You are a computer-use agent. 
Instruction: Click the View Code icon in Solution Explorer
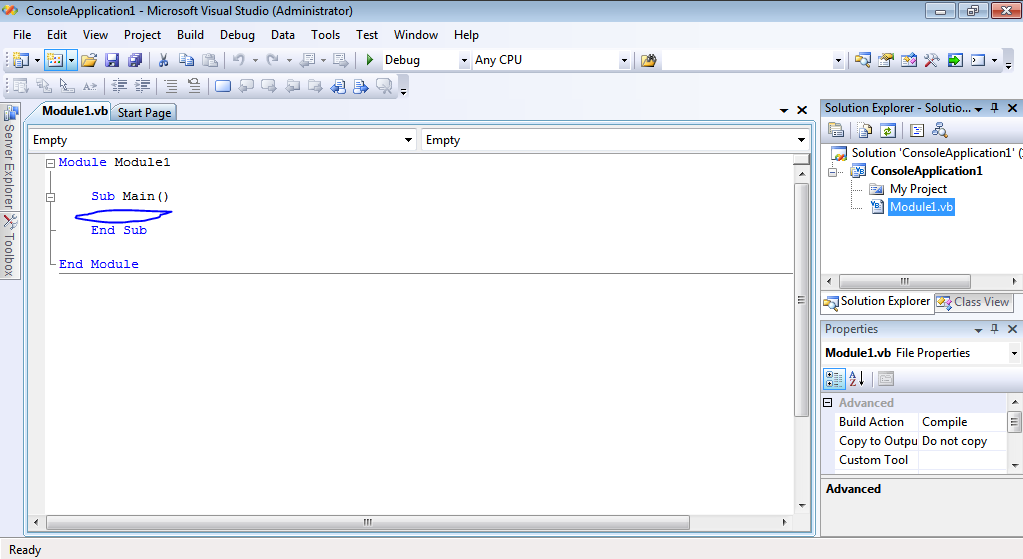[x=917, y=130]
